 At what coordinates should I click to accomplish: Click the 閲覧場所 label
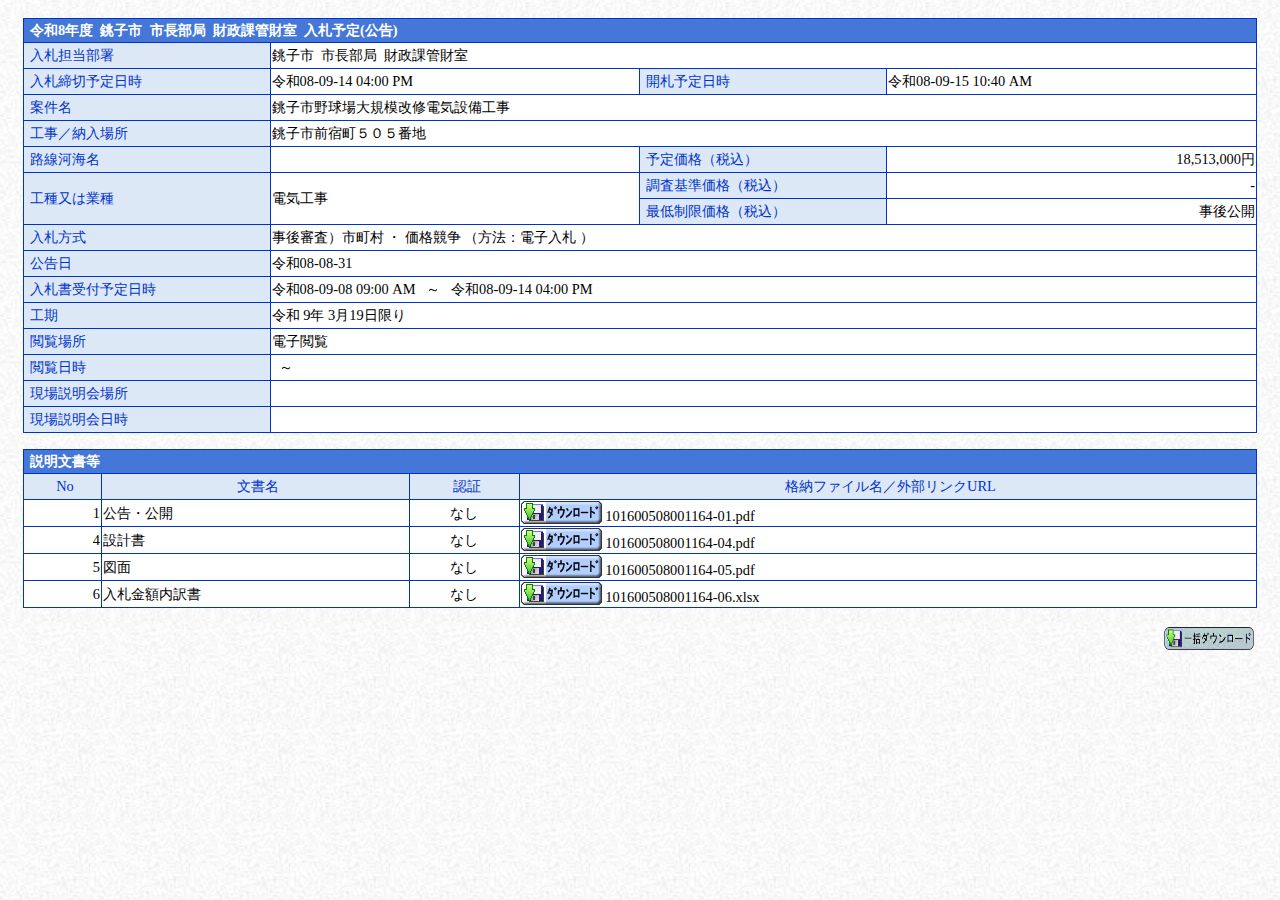(x=58, y=342)
